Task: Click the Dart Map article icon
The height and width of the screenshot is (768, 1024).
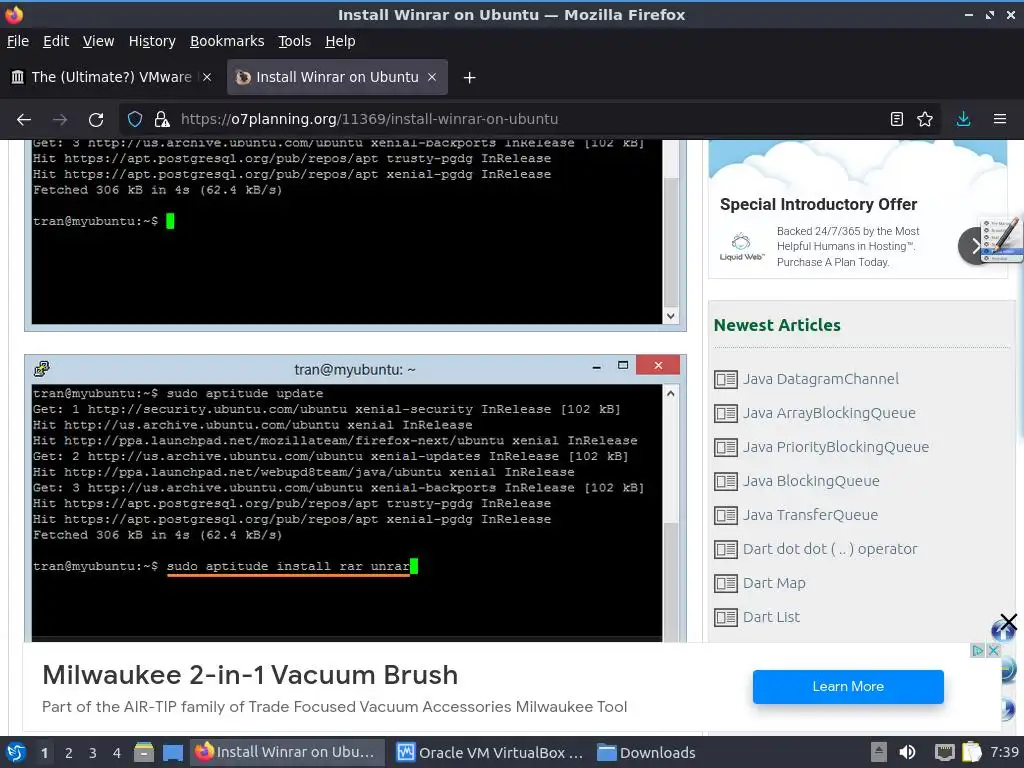Action: coord(726,583)
